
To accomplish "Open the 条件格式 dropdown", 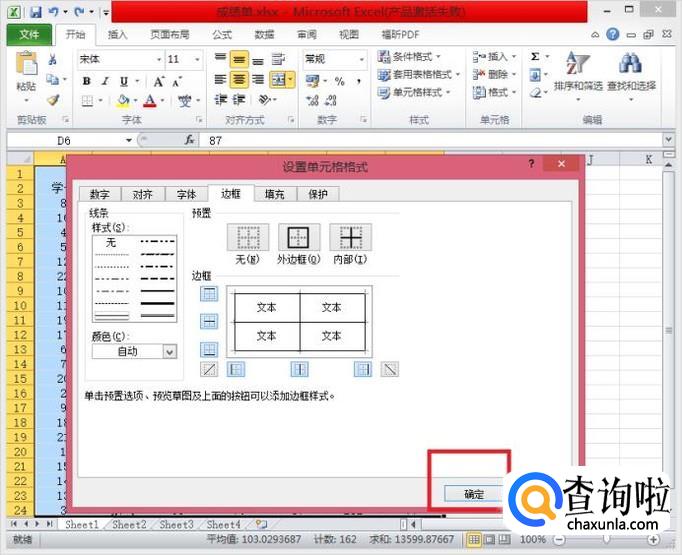I will [x=410, y=56].
